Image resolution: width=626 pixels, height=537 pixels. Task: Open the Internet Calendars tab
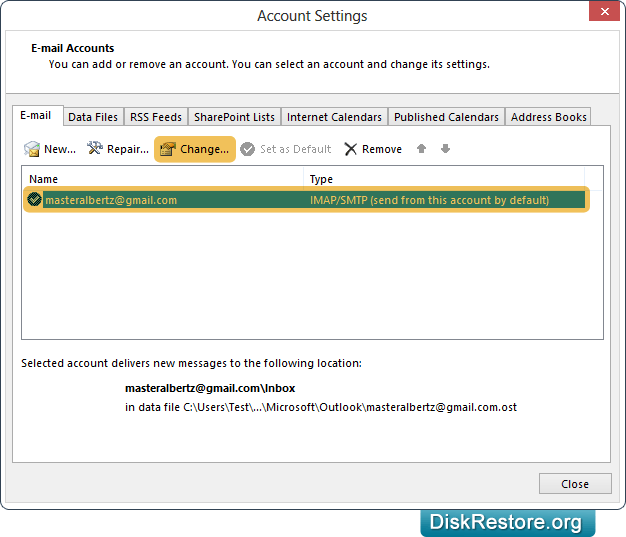tap(334, 117)
